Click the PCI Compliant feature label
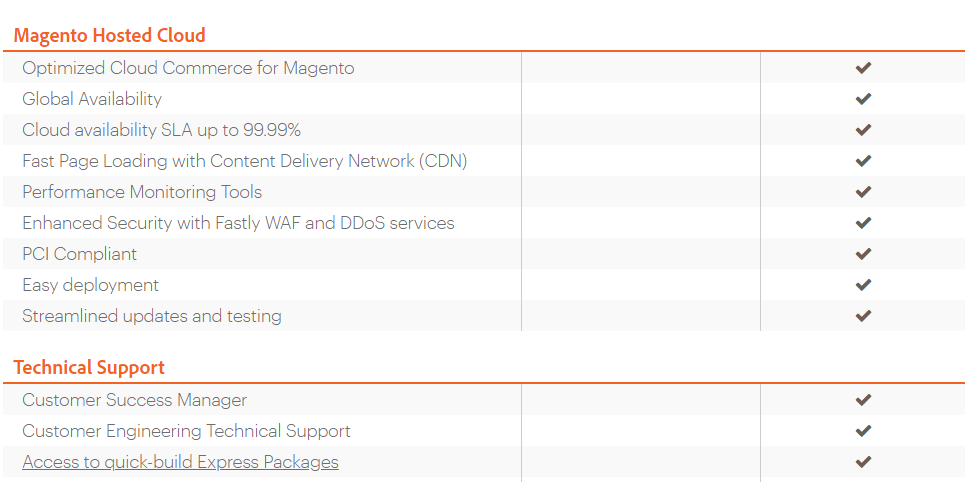978x482 pixels. (x=80, y=254)
